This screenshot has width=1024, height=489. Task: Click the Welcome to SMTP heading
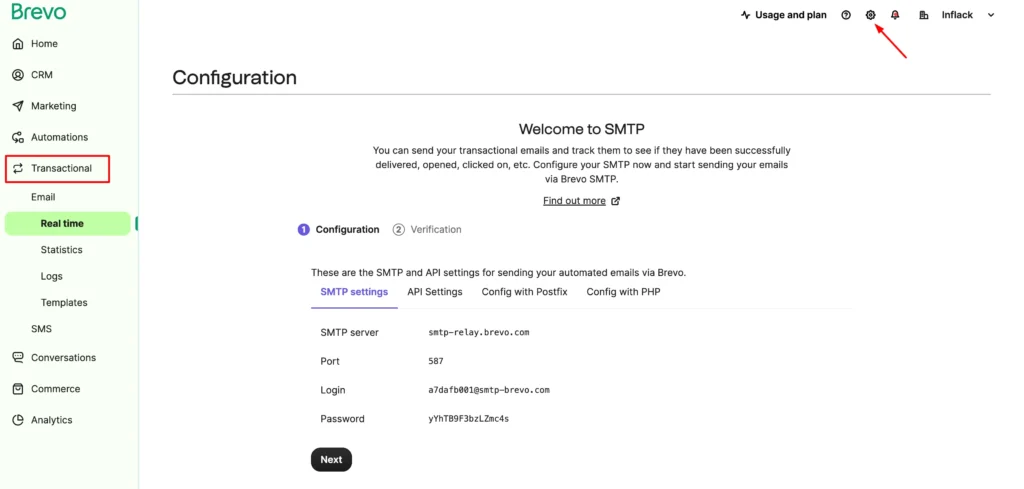click(581, 129)
